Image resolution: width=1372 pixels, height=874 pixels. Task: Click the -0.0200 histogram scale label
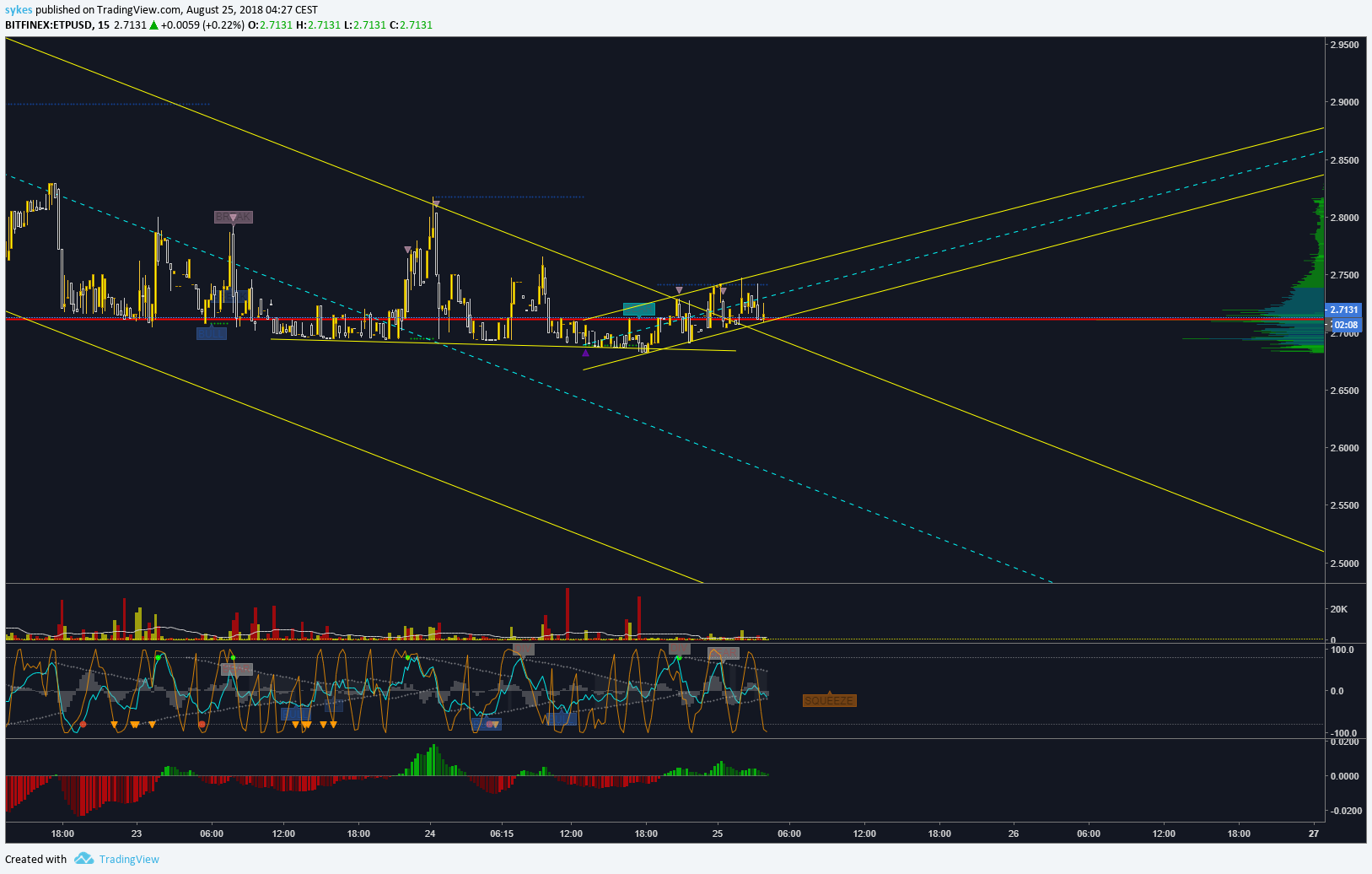[1345, 811]
